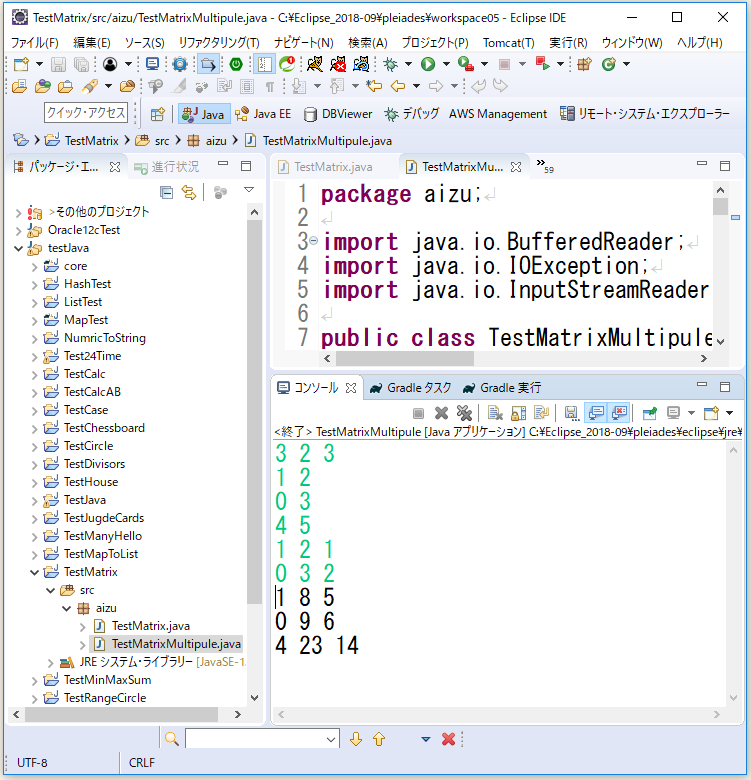Close the bottom find bar with red X
This screenshot has height=780, width=751.
pos(448,739)
